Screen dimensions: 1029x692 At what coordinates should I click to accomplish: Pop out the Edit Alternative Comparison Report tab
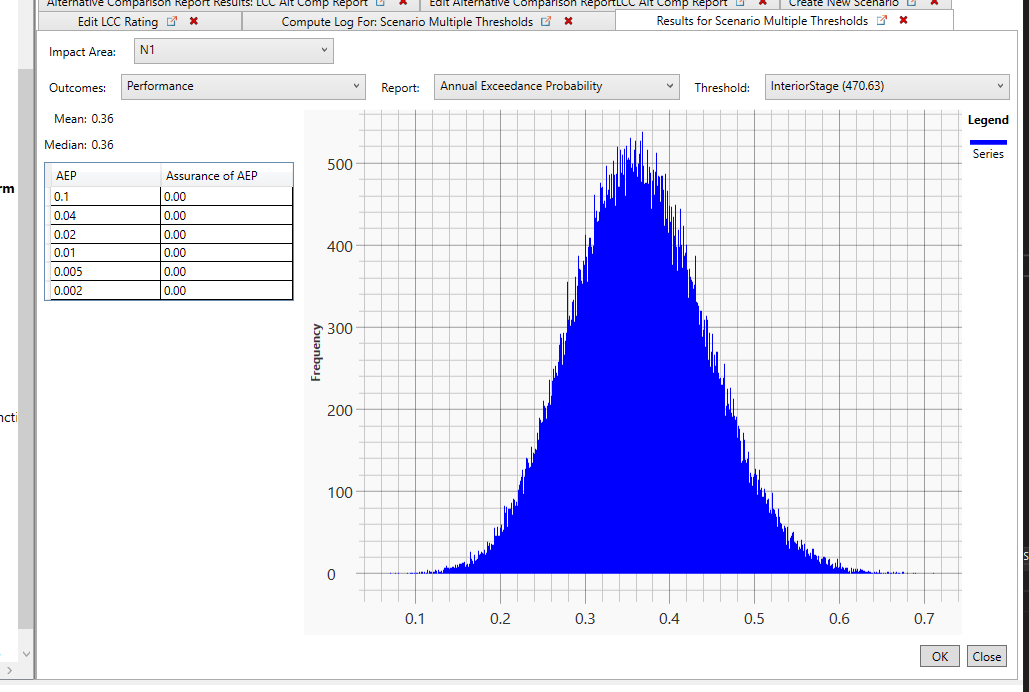click(x=738, y=3)
